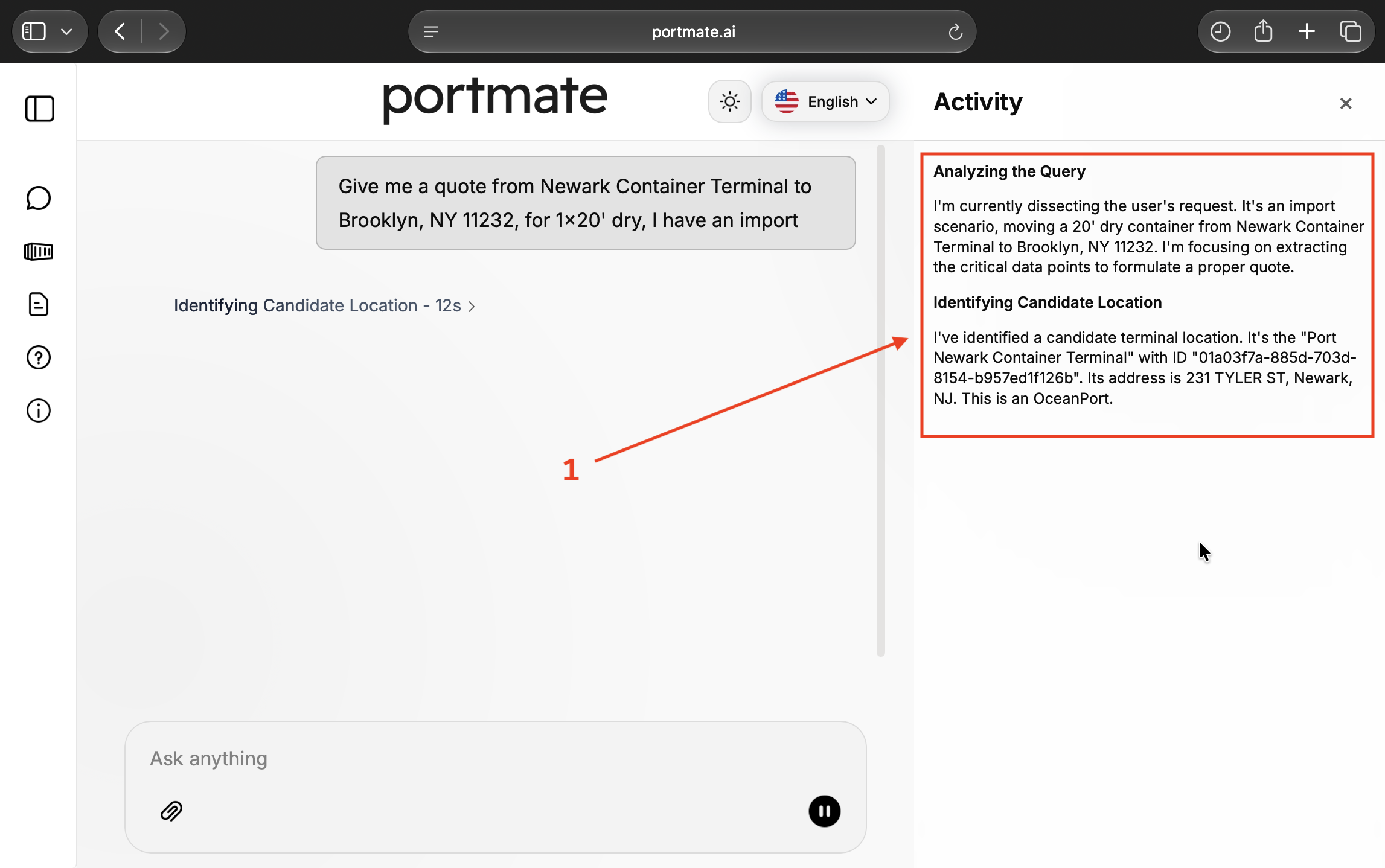Click 'Identifying Candidate Location' heading in Activity
Image resolution: width=1385 pixels, height=868 pixels.
1047,302
